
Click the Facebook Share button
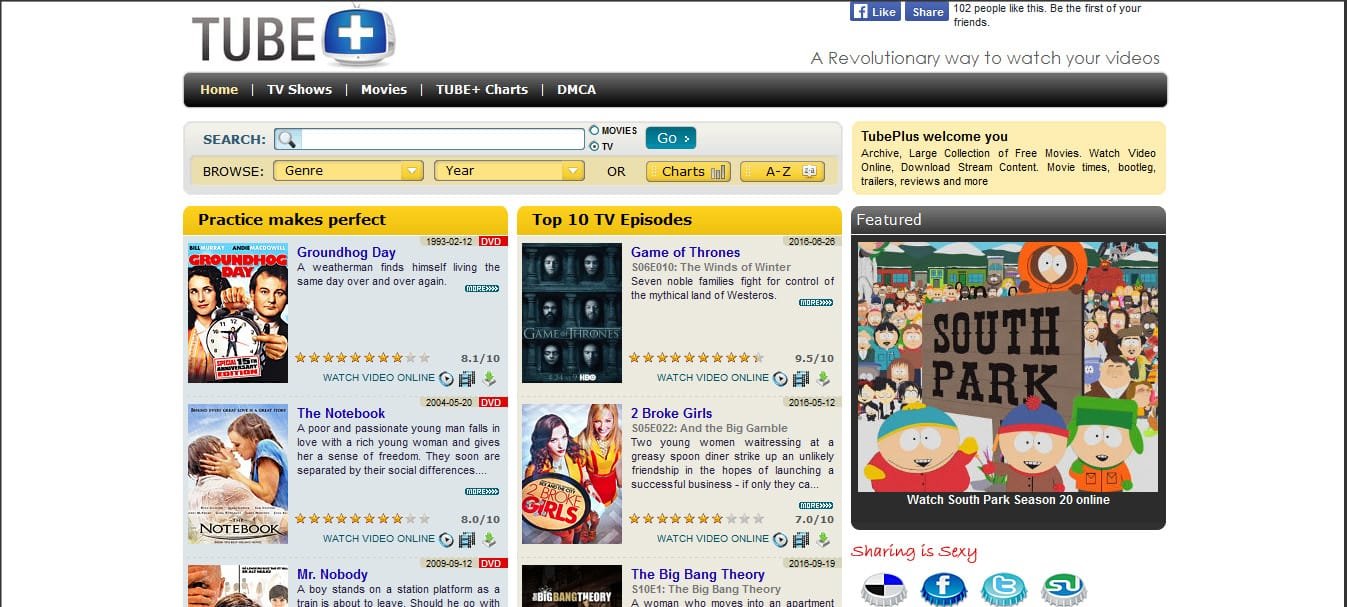(927, 11)
